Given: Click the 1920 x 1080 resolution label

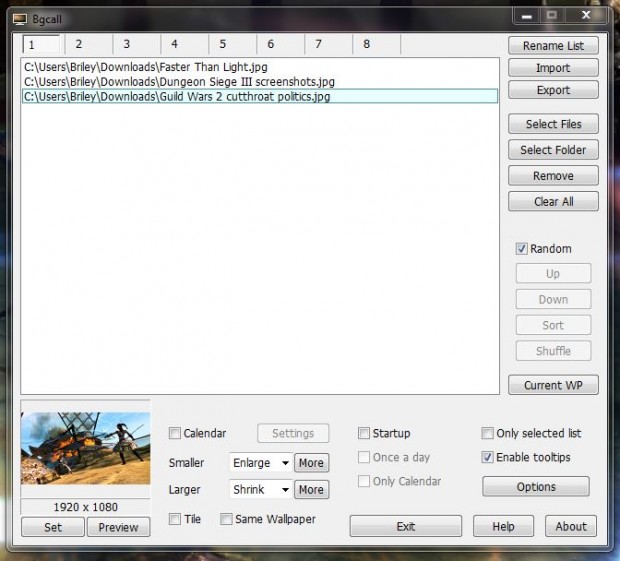Looking at the screenshot, I should 85,507.
